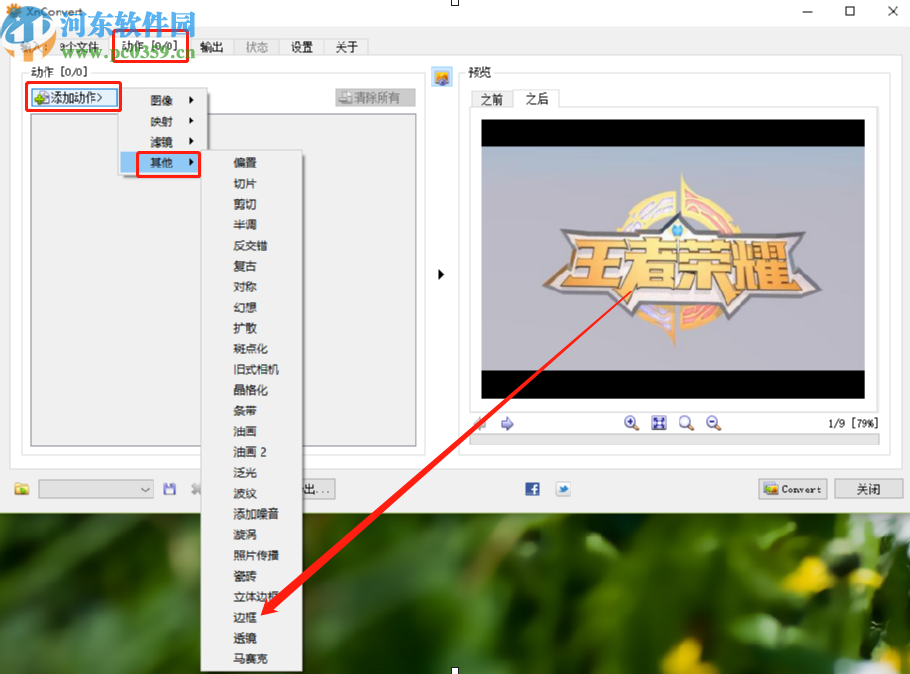Click the 关闭 button at bottom right
The height and width of the screenshot is (674, 910).
868,489
